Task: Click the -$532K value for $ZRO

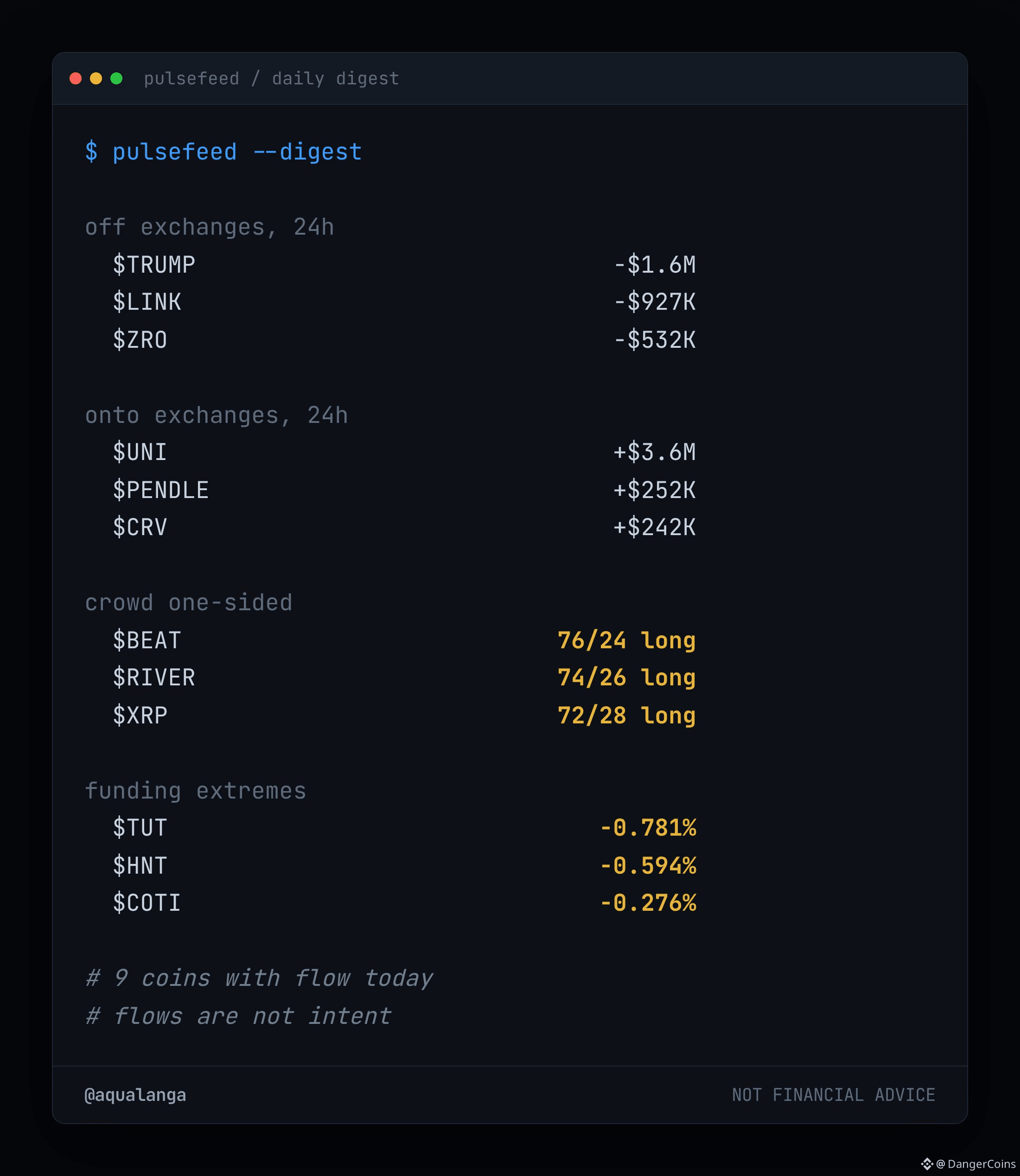Action: pos(655,340)
